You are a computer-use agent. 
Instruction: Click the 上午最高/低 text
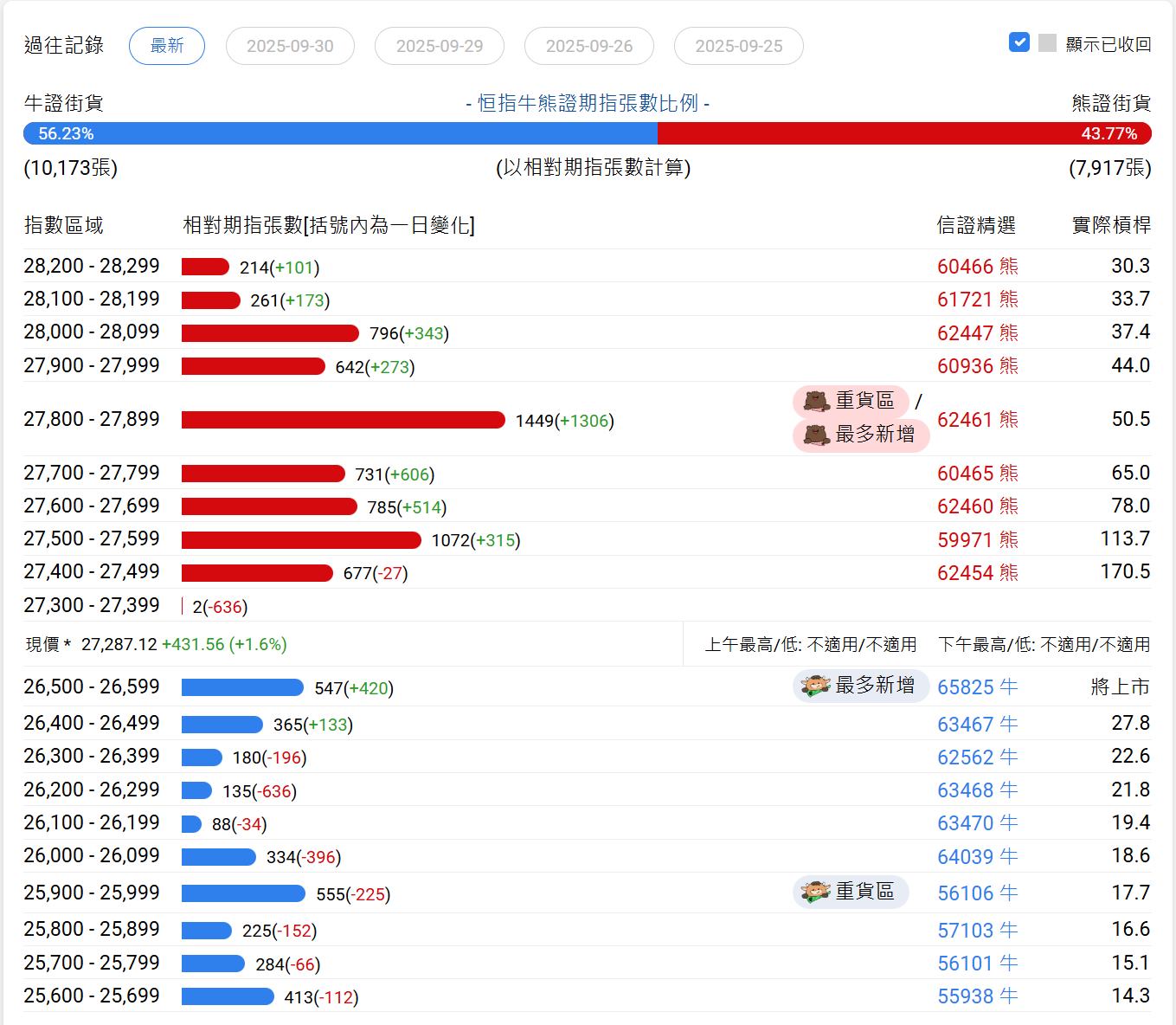pos(811,645)
